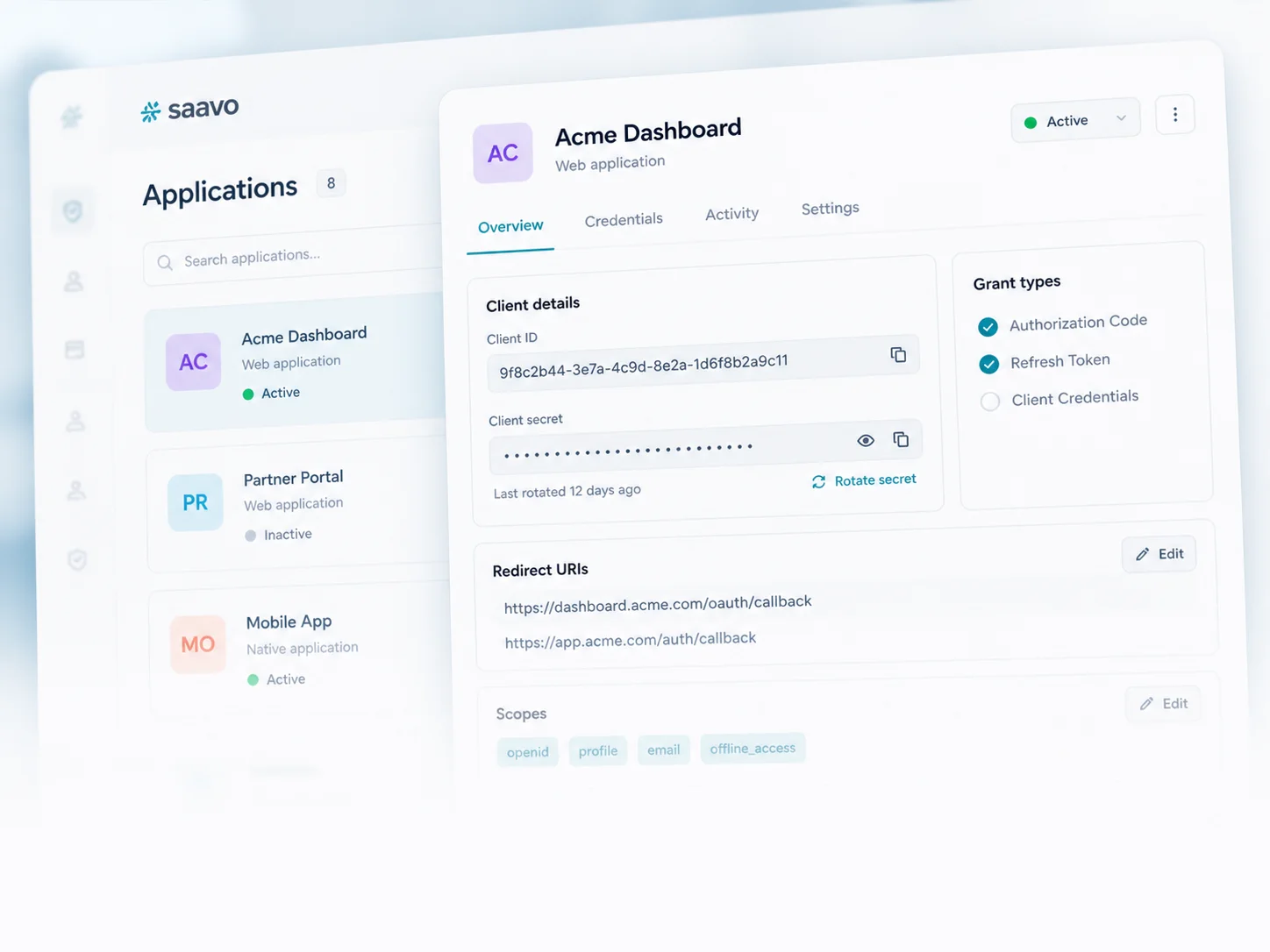Select the Acme Dashboard application name
1270x952 pixels.
[304, 336]
